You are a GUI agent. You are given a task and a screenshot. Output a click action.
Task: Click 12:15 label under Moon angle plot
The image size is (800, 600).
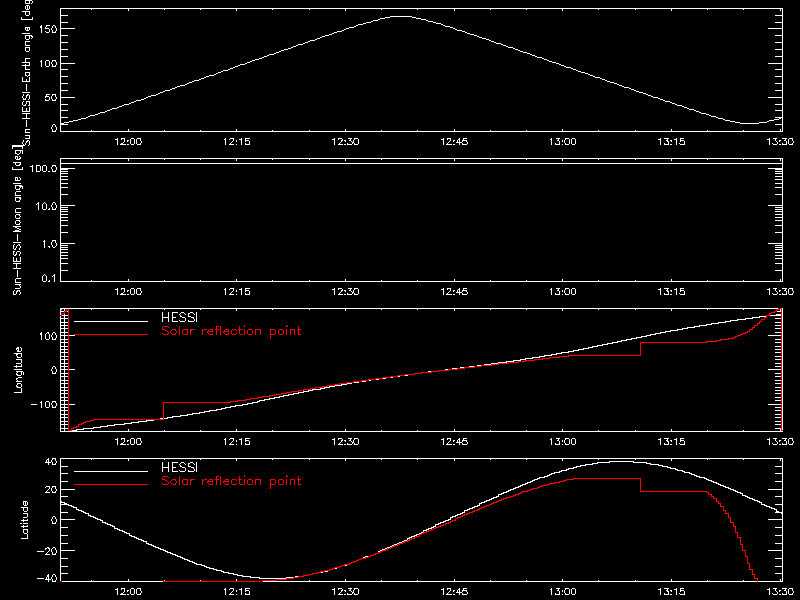(237, 291)
